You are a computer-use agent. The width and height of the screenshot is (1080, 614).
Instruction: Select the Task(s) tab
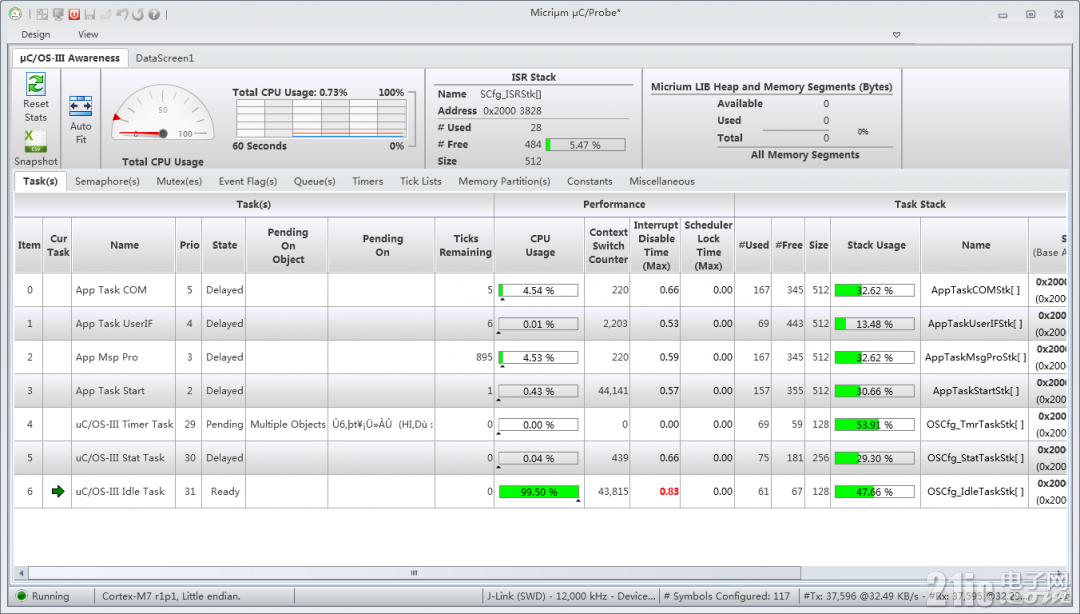[40, 181]
